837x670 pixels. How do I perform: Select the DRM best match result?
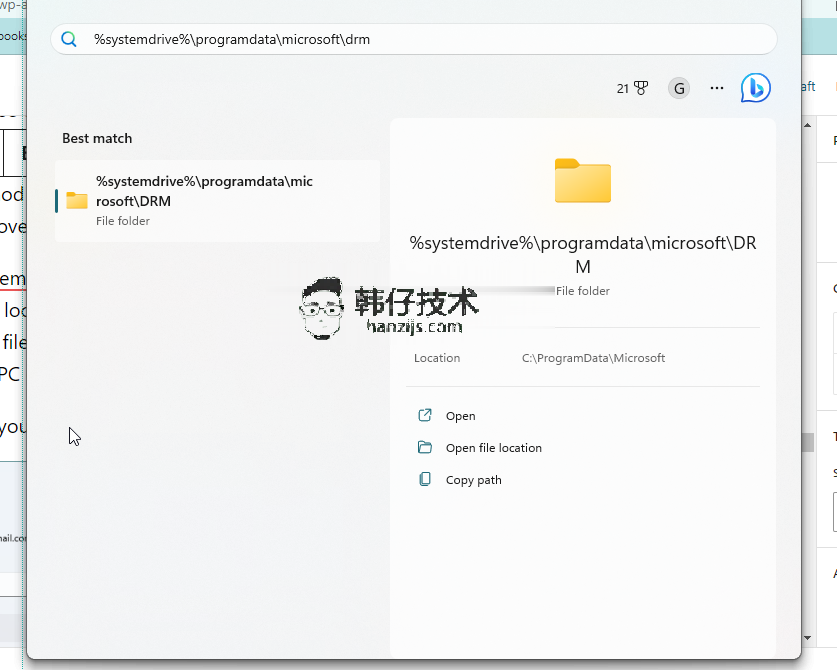(x=217, y=200)
